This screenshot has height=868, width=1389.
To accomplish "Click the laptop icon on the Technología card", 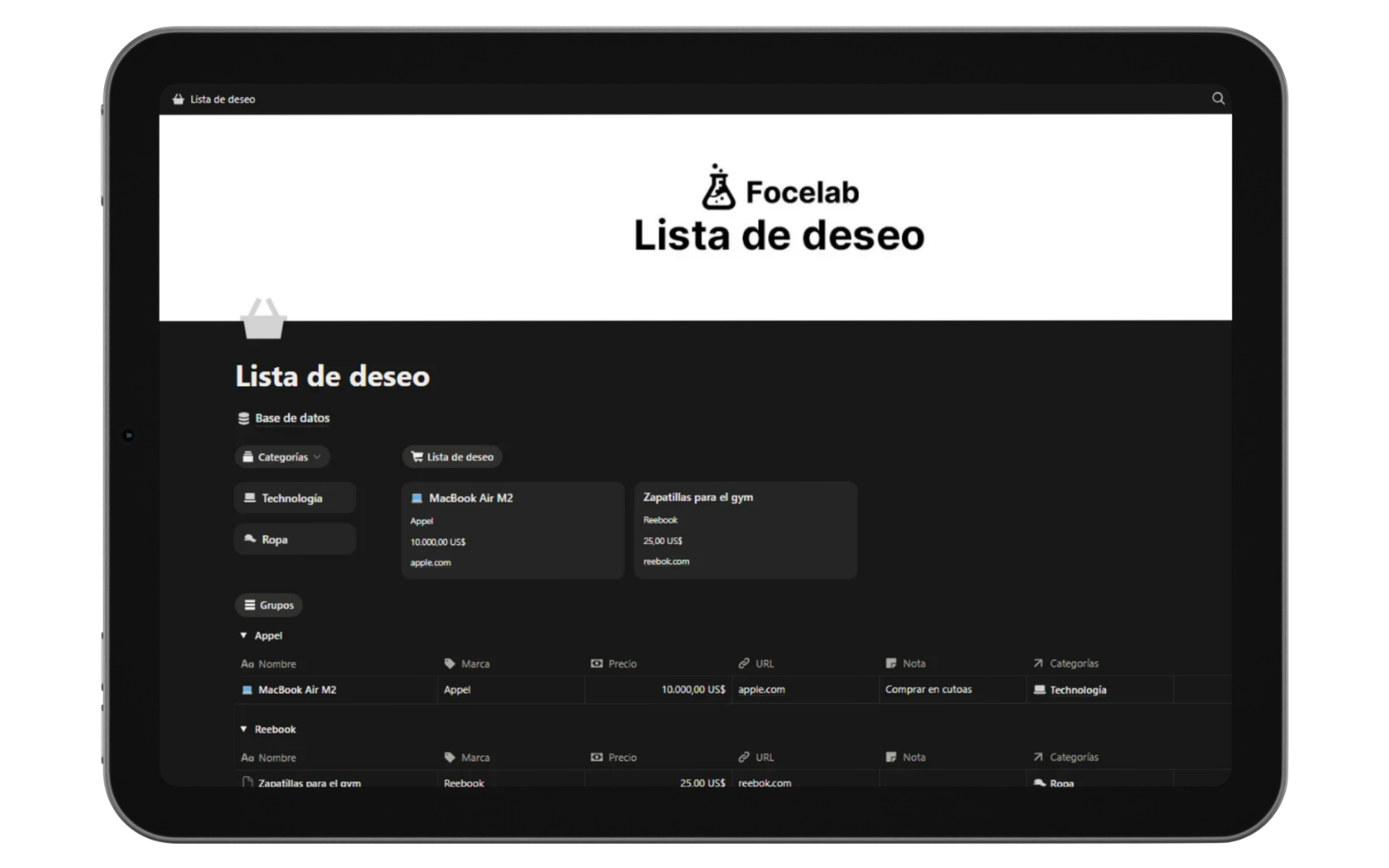I will coord(250,497).
